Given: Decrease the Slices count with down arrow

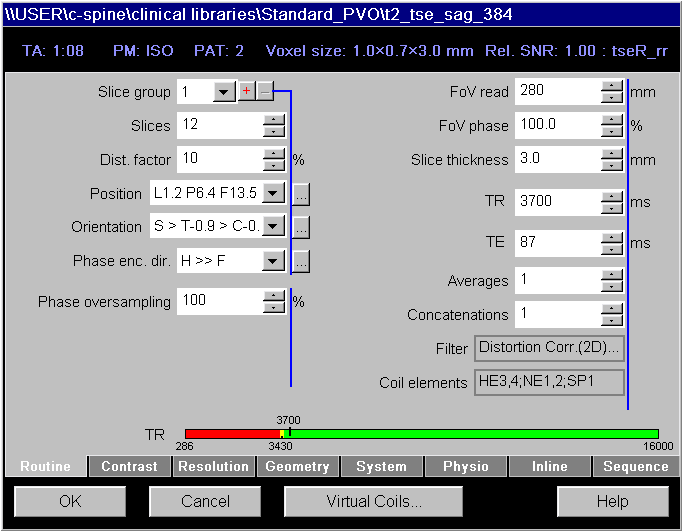Looking at the screenshot, I should pos(274,131).
